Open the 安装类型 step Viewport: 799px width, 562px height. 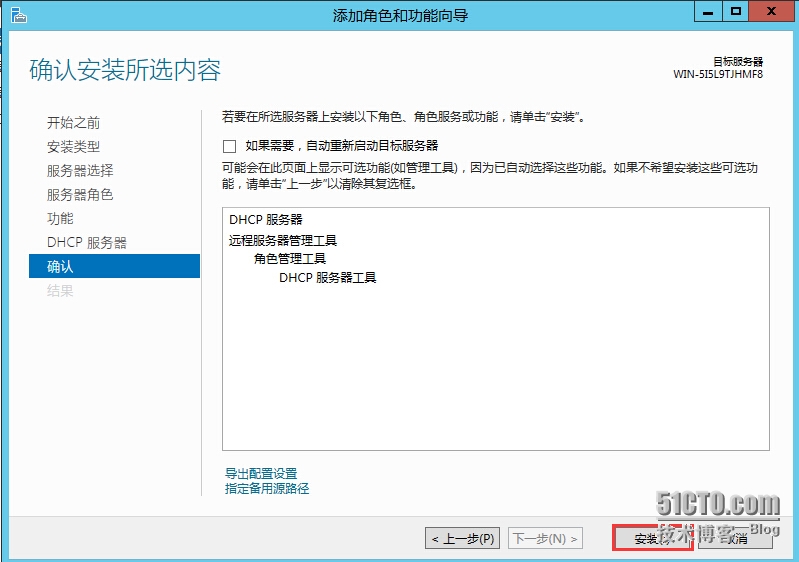73,147
